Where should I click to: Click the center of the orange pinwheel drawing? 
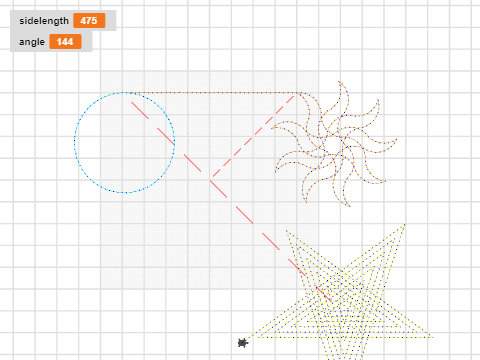[334, 143]
